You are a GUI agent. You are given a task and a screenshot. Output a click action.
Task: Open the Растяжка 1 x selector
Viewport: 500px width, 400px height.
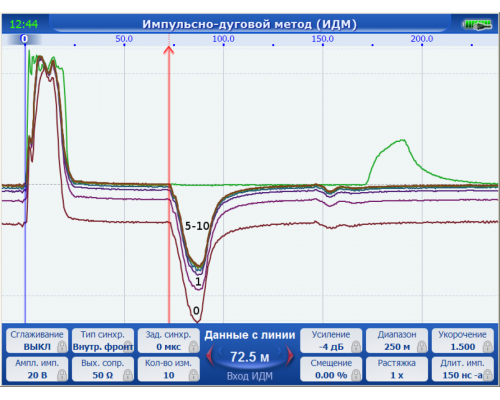point(397,369)
